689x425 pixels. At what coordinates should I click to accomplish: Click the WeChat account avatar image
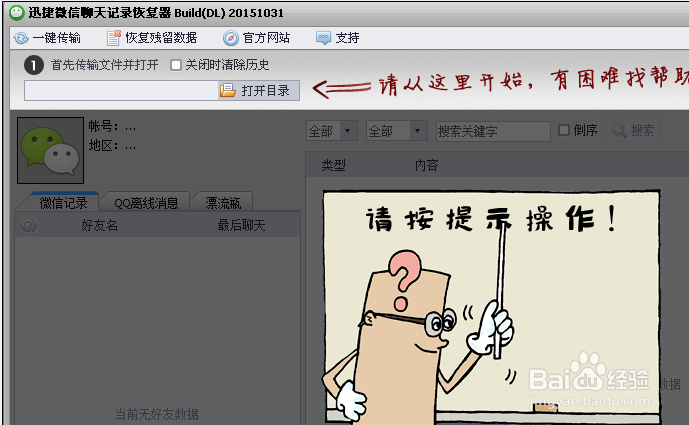tap(51, 150)
